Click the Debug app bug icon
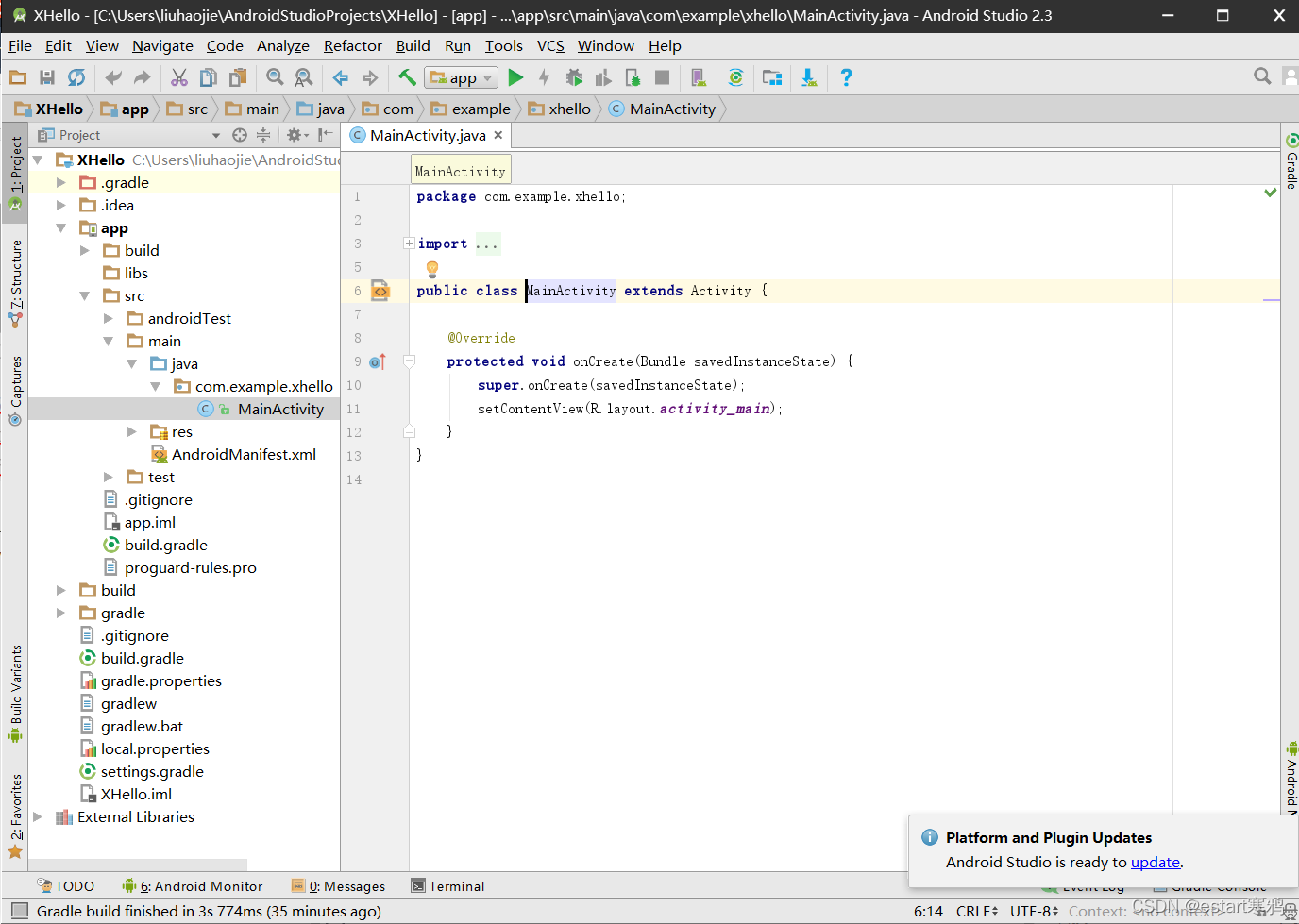This screenshot has width=1299, height=924. (573, 78)
